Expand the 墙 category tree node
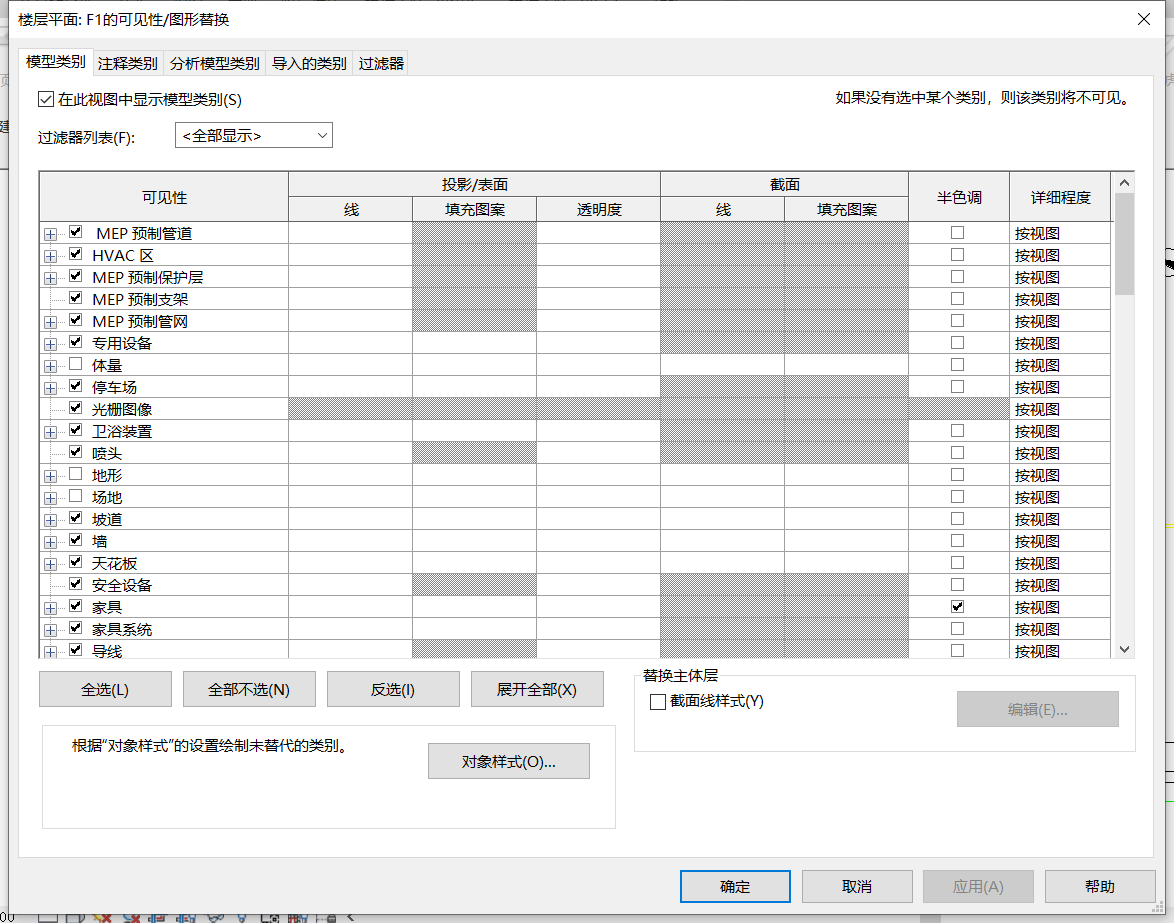The image size is (1174, 923). [51, 542]
